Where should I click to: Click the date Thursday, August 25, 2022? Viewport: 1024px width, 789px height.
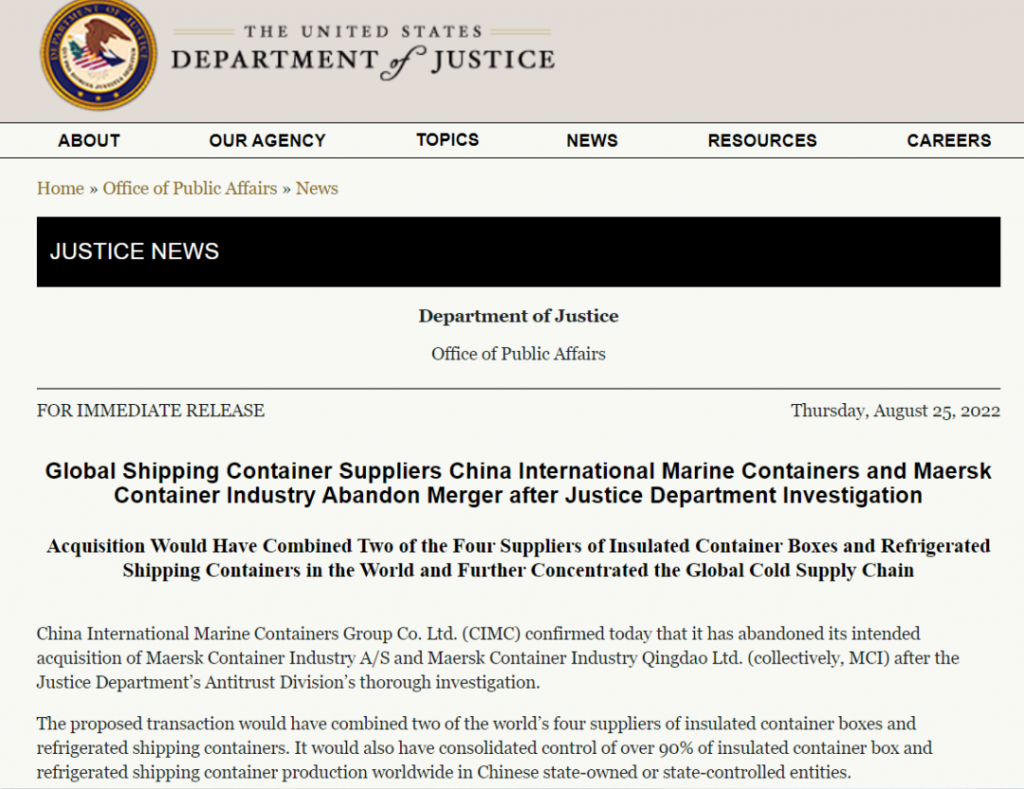point(895,411)
